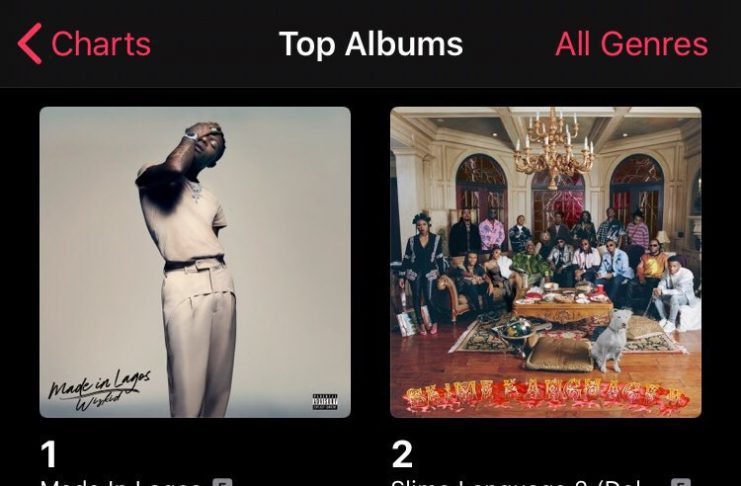Tap the Made In Lagos album title text
The image size is (741, 486).
(x=121, y=483)
